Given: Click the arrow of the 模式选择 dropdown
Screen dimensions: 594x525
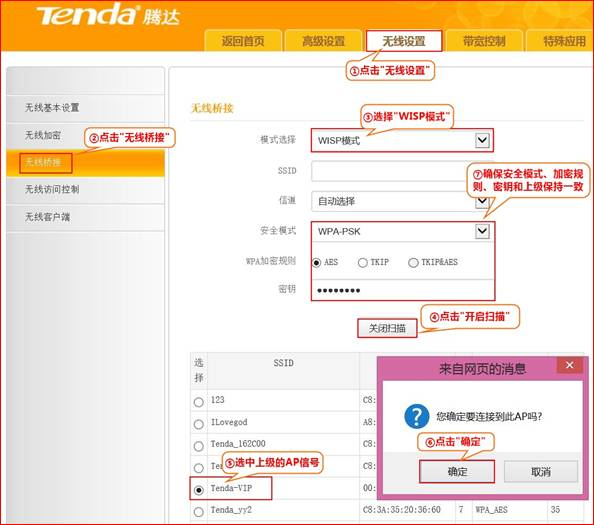Looking at the screenshot, I should [x=482, y=140].
